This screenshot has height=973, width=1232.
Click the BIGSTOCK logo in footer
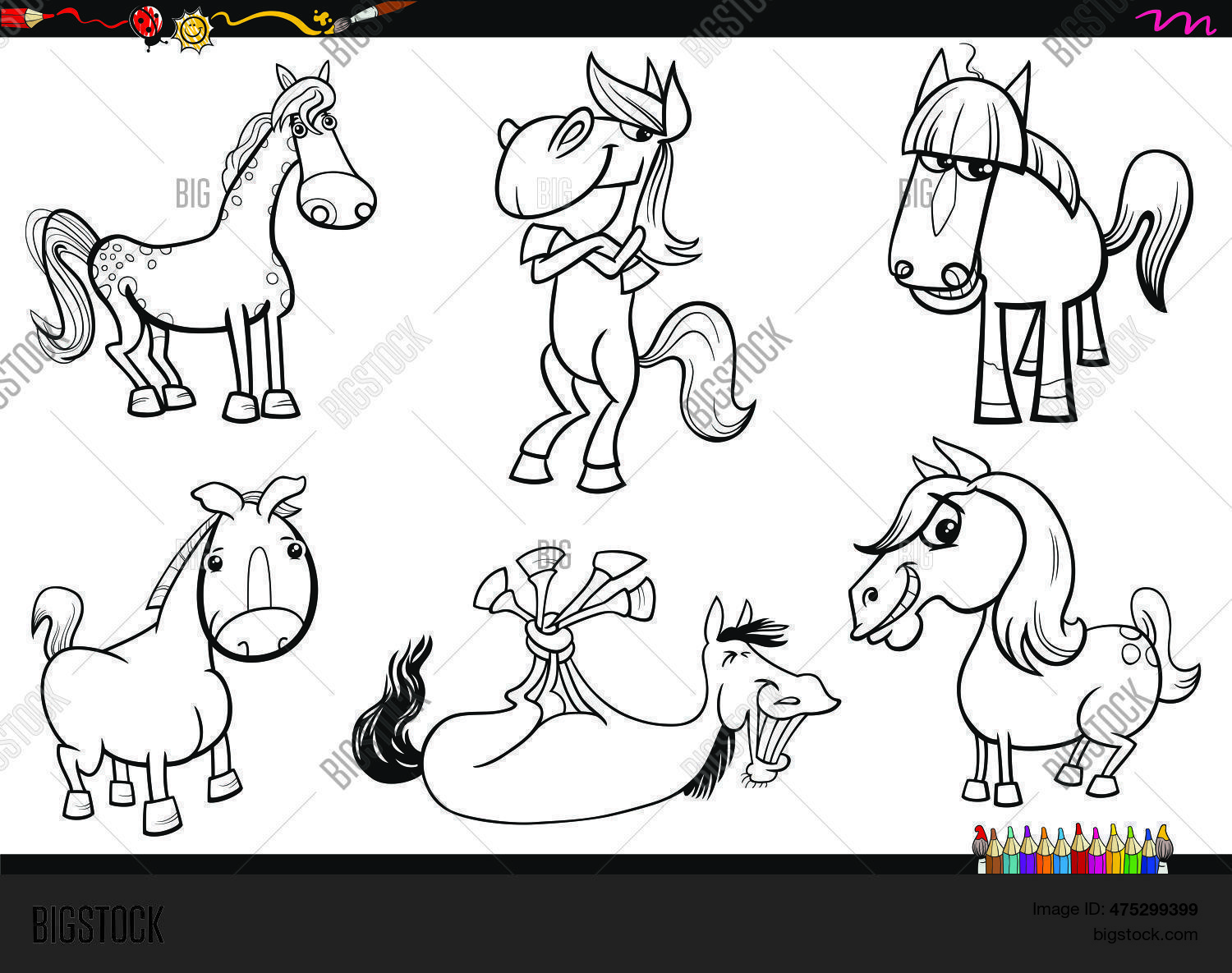pyautogui.click(x=98, y=925)
